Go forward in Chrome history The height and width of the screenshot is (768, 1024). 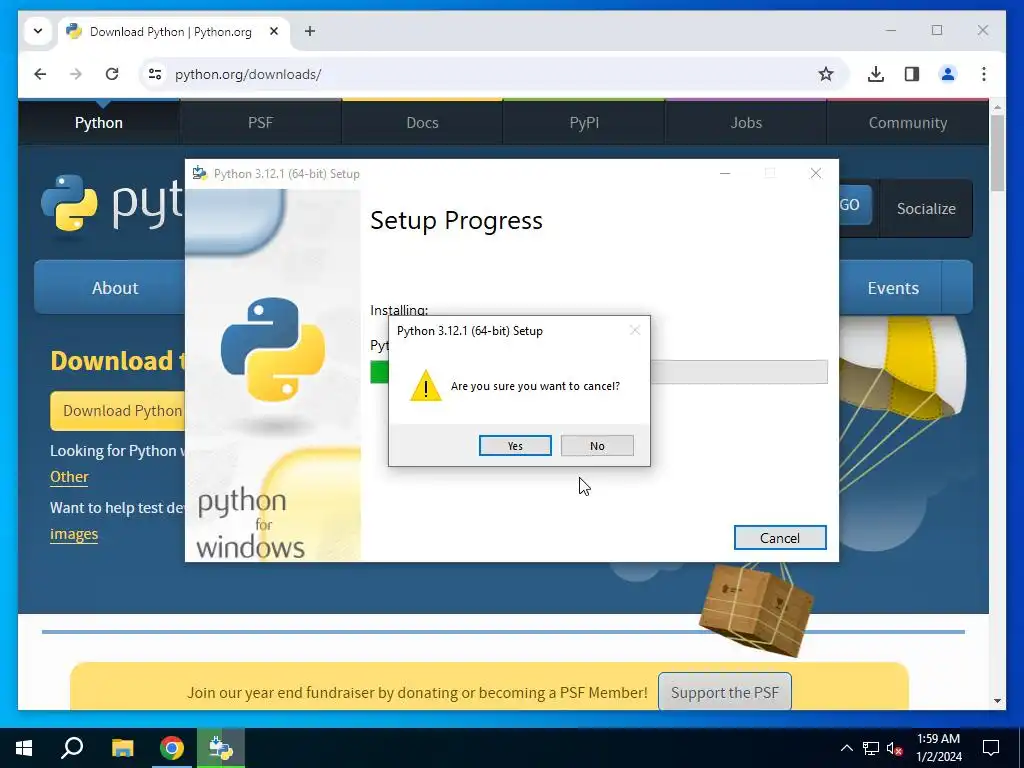click(x=76, y=74)
